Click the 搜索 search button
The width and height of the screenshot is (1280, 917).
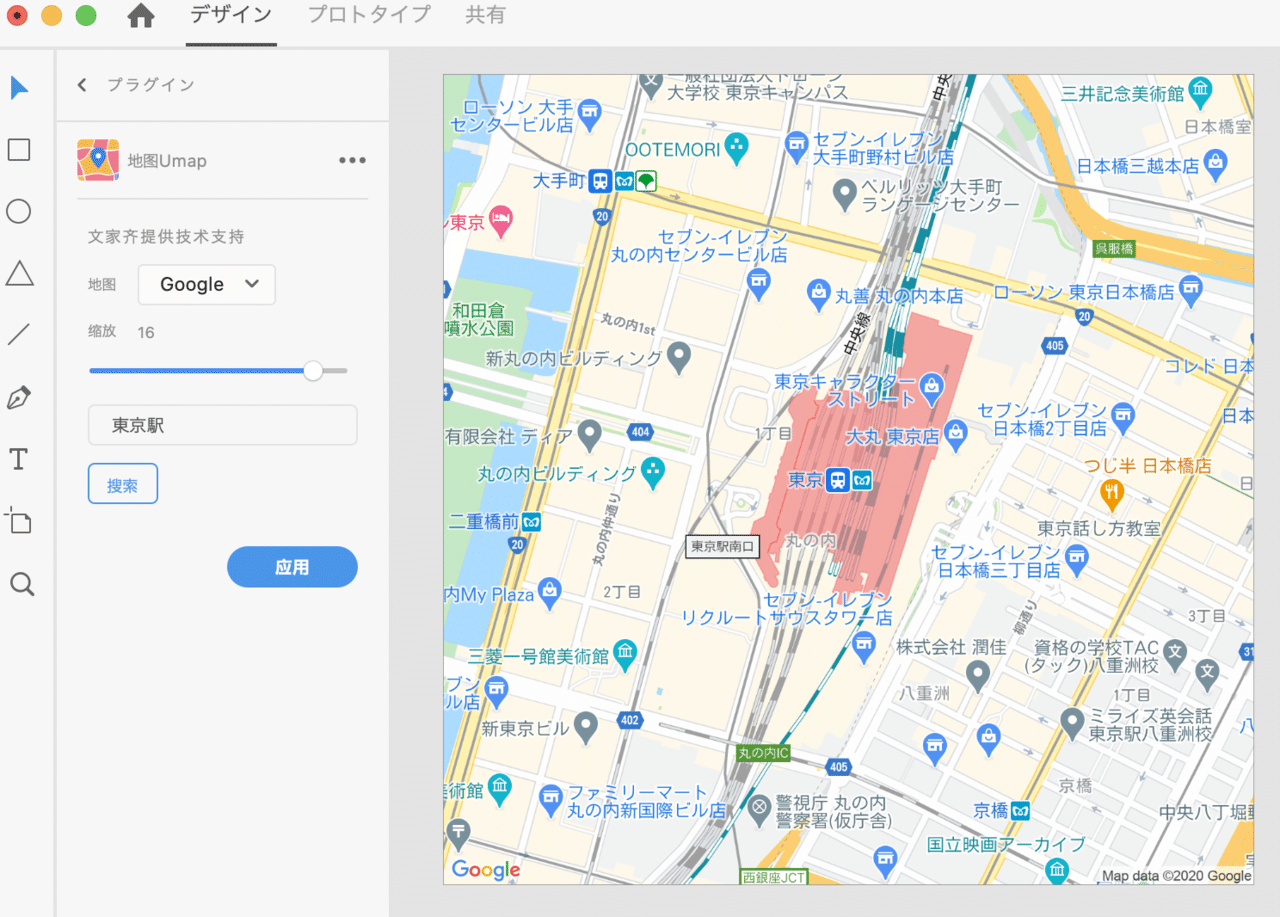point(123,484)
